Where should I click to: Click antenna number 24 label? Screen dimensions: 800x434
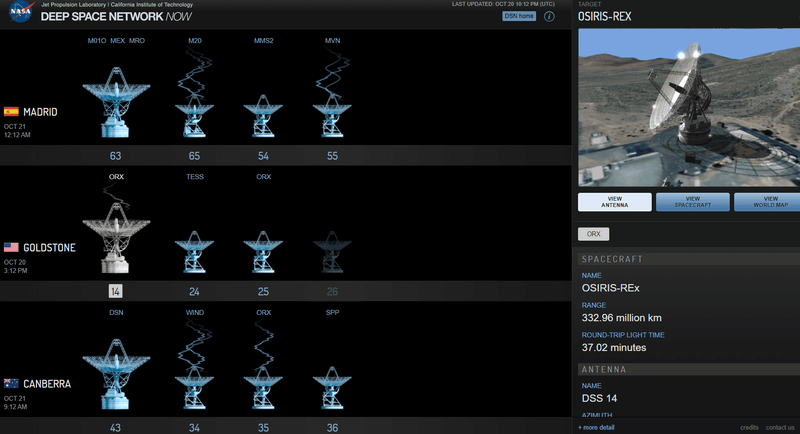click(194, 291)
